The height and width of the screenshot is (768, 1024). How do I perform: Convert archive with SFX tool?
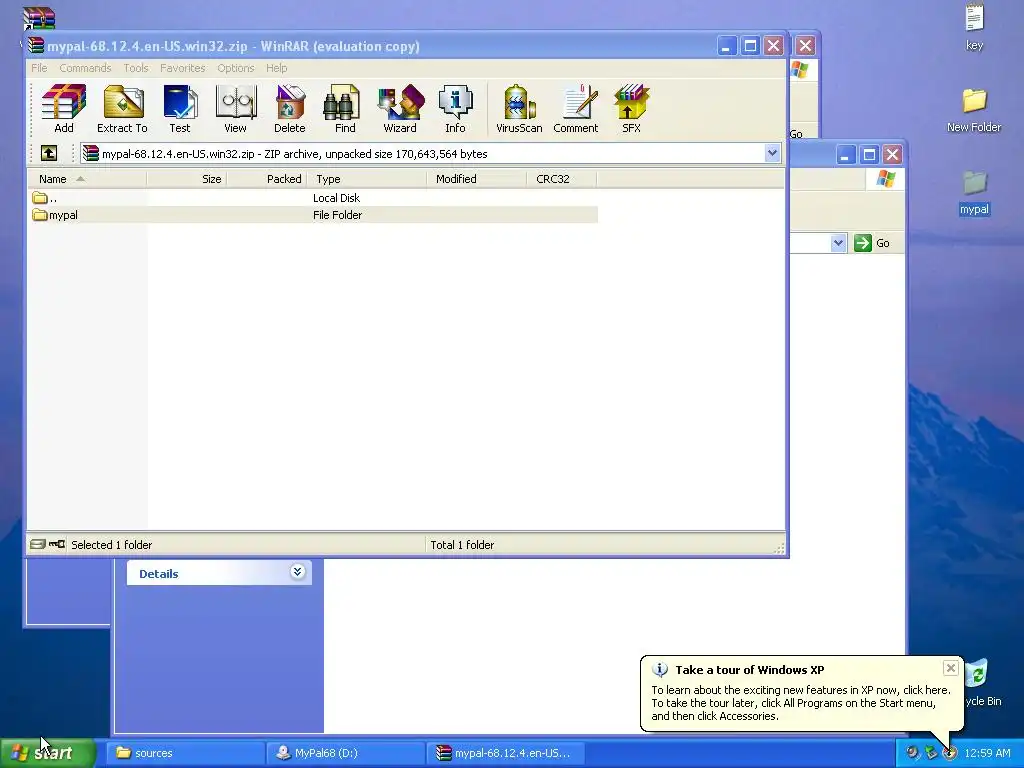tap(631, 109)
